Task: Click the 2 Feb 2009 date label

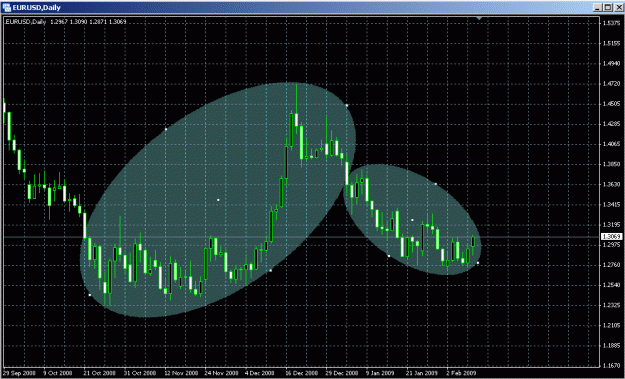Action: 461,373
